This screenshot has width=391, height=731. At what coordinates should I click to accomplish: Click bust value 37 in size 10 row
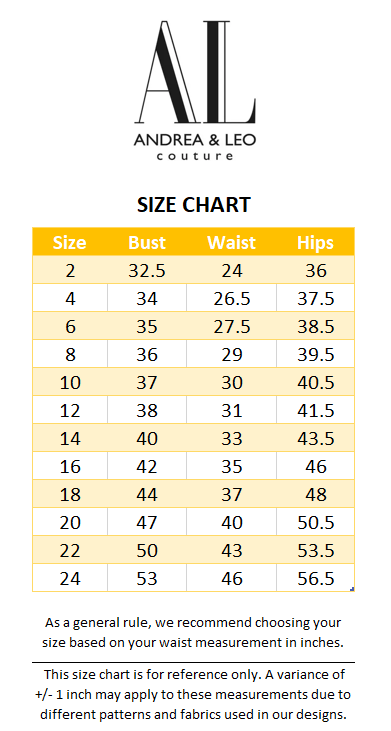pos(147,382)
